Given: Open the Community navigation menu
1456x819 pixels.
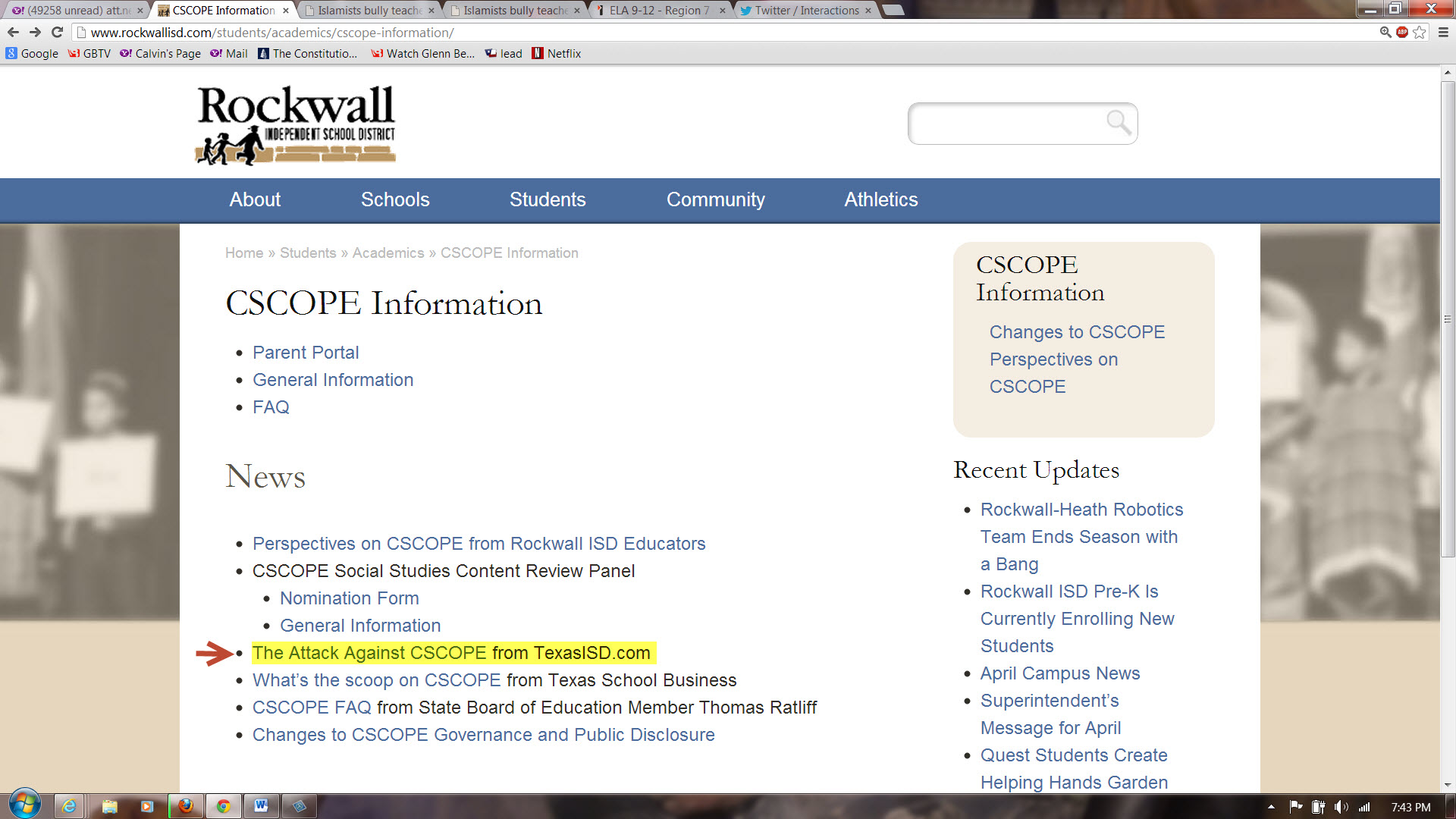Looking at the screenshot, I should pos(715,199).
